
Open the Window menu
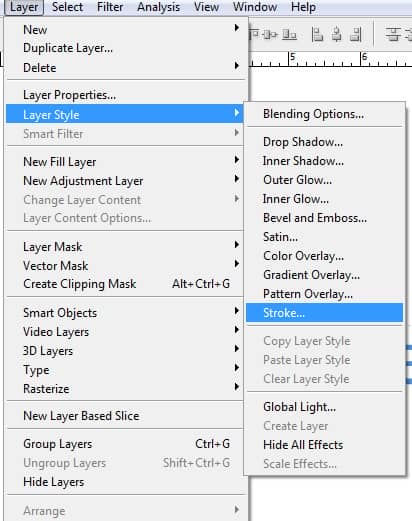point(255,7)
